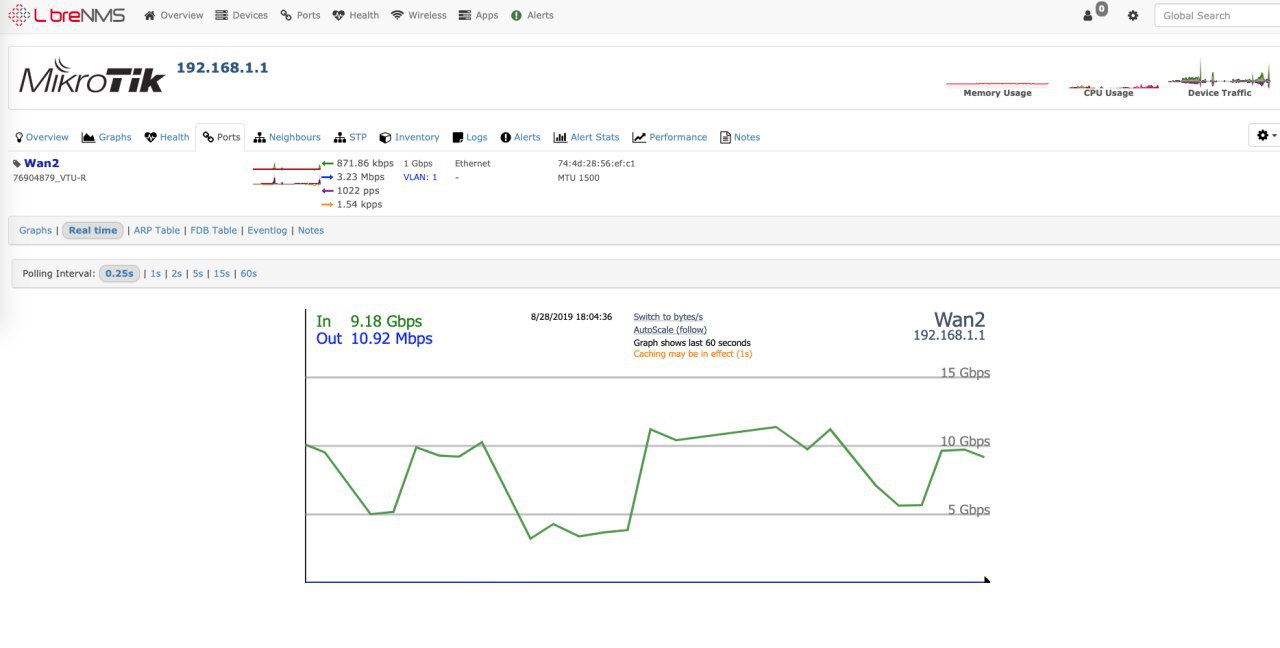Switch to the device Overview tab
1280x648 pixels.
pos(41,137)
